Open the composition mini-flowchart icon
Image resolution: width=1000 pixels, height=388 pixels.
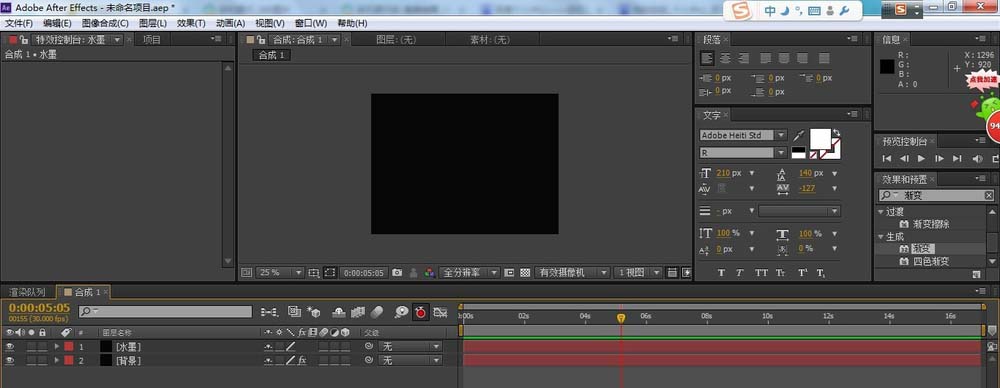(x=270, y=311)
